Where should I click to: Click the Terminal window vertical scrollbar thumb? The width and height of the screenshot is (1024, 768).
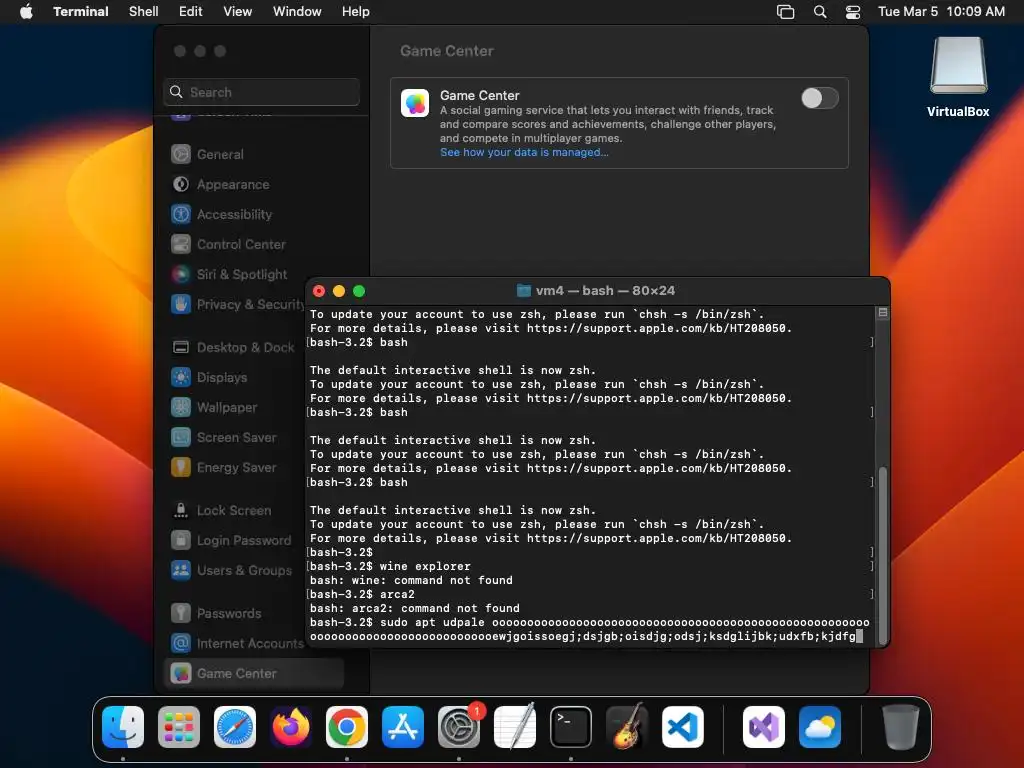(883, 554)
